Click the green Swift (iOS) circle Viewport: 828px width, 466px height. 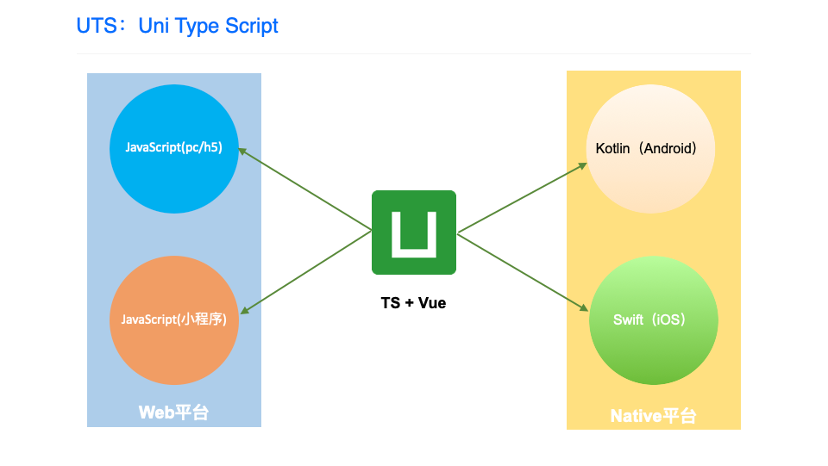pyautogui.click(x=653, y=320)
